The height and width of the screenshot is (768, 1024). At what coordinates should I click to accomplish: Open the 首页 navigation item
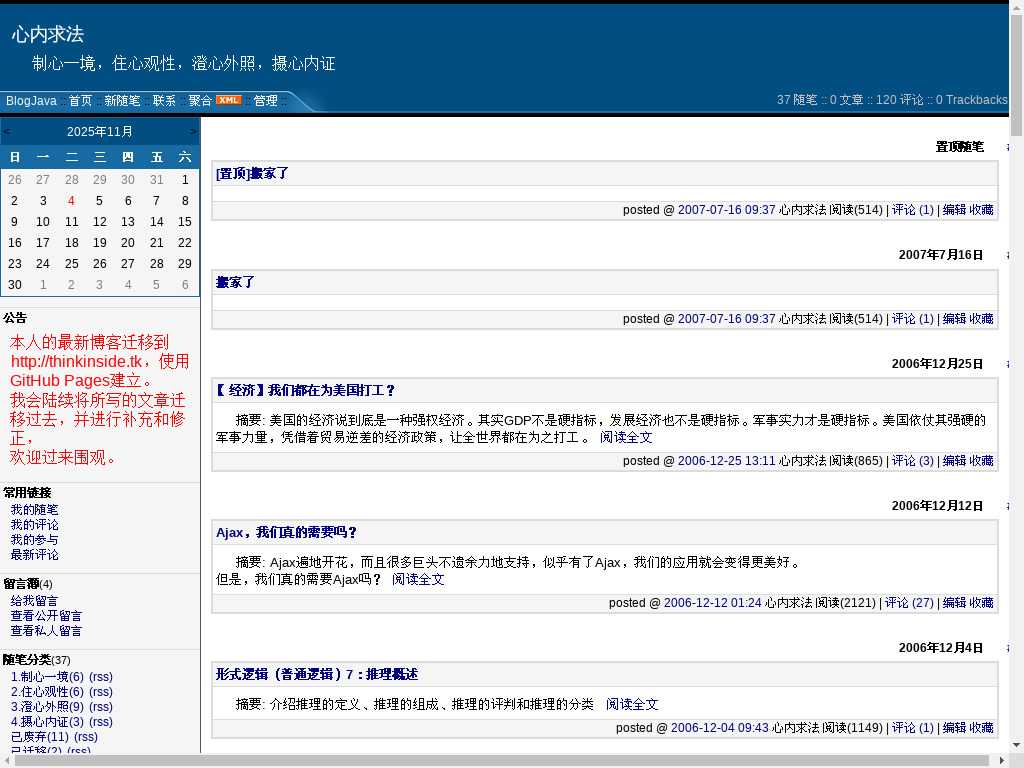pos(80,101)
